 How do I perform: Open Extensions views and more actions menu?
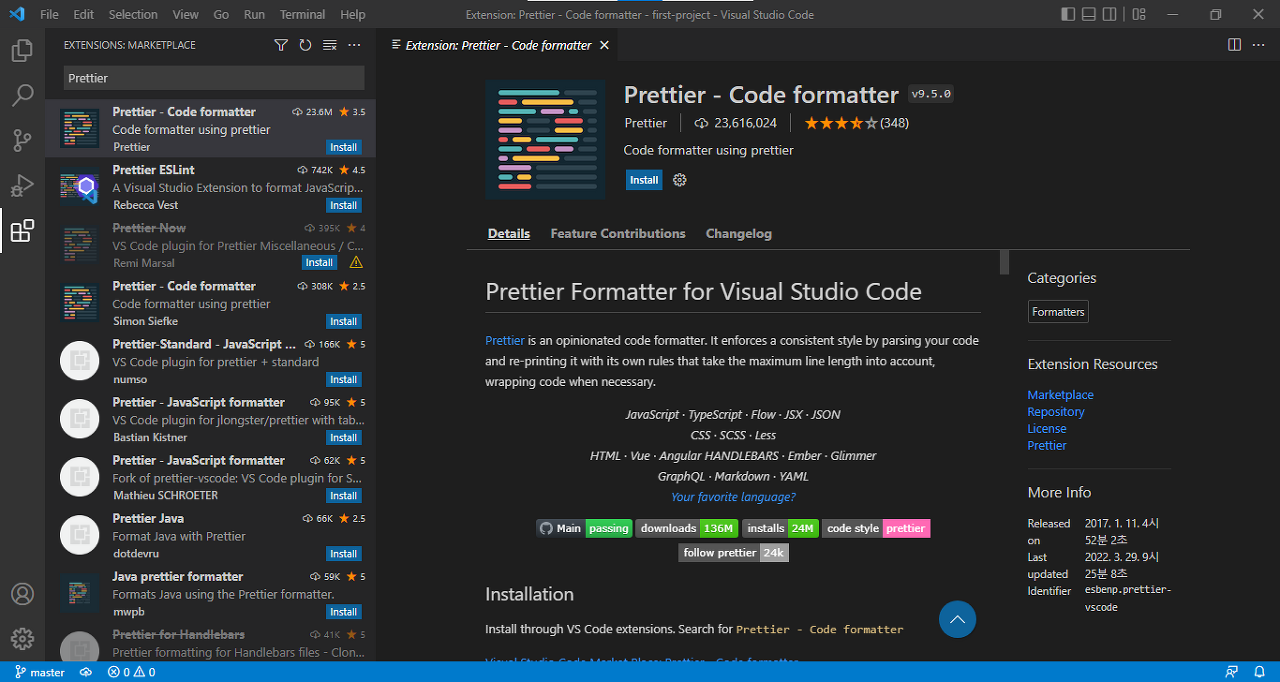tap(354, 45)
